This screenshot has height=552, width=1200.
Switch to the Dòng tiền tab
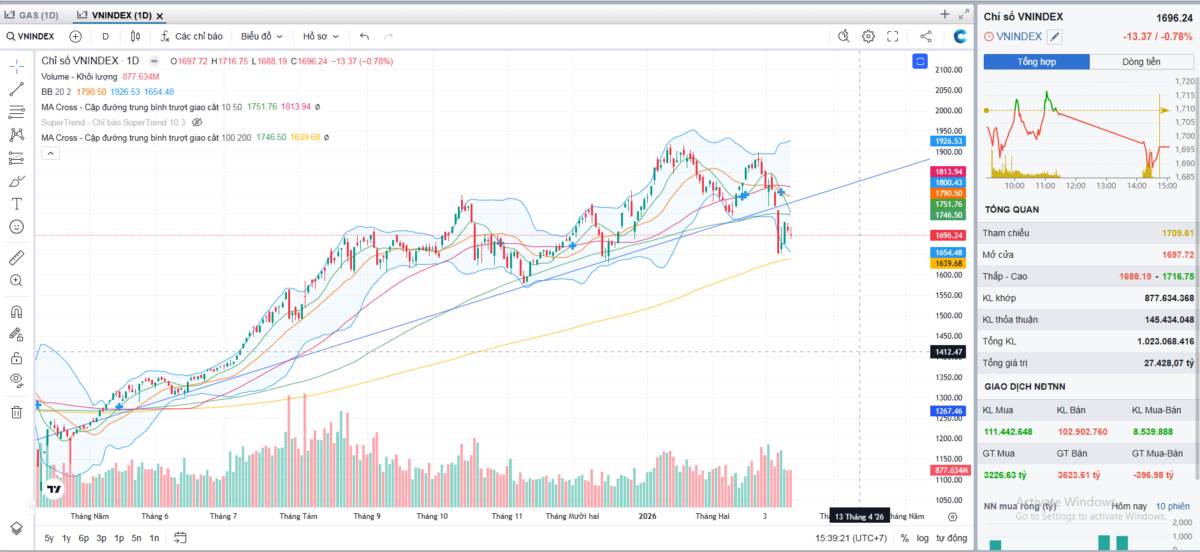tap(1141, 62)
